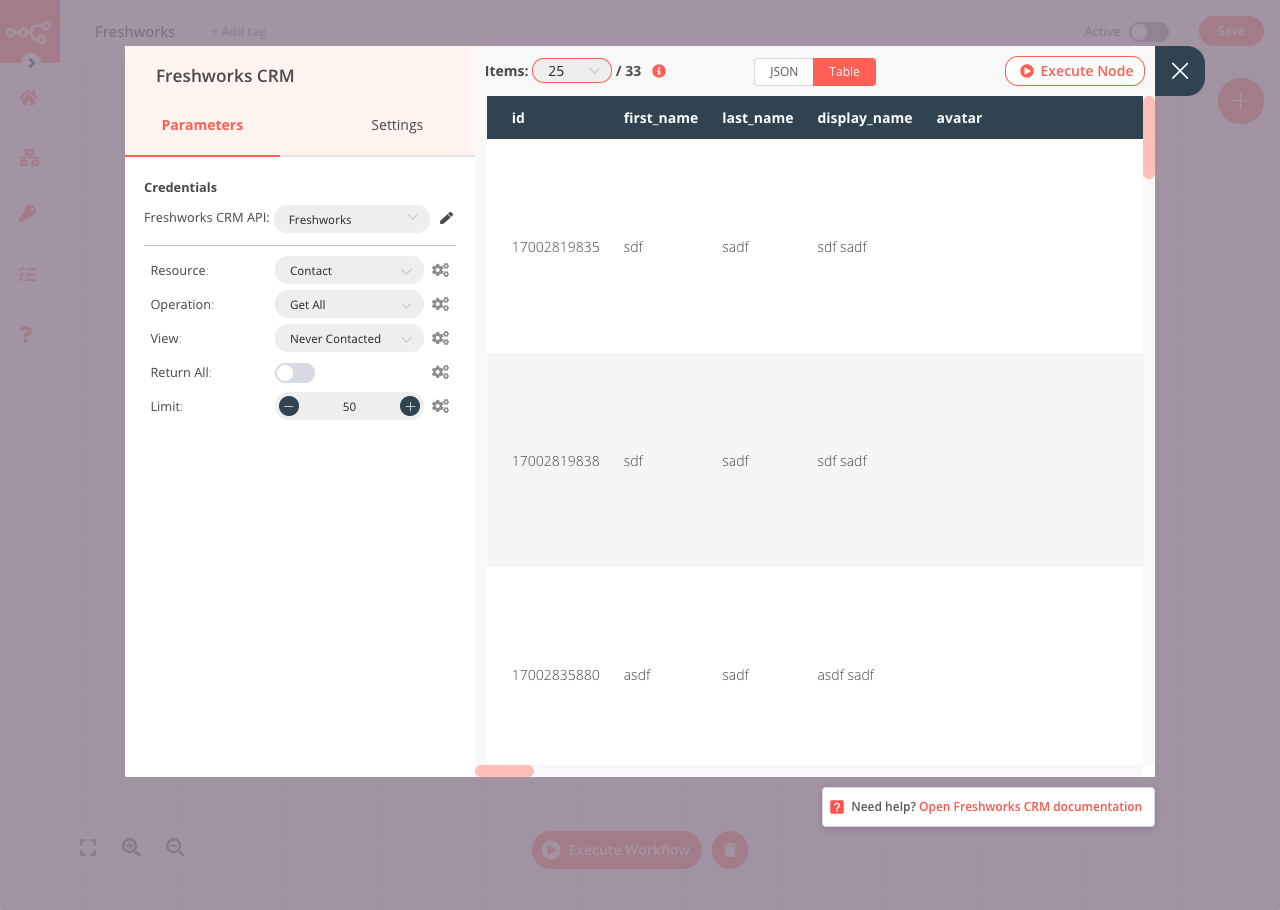Switch output view to JSON
Screen dimensions: 1280x910
pos(784,71)
